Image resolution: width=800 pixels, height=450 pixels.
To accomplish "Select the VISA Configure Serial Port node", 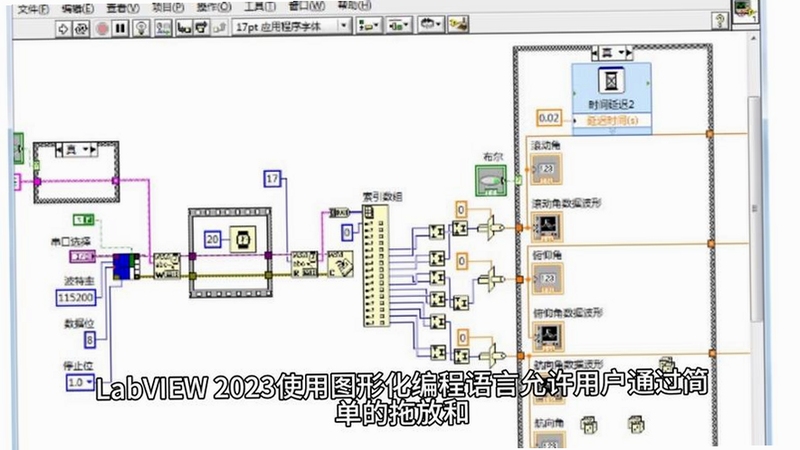I will coord(126,266).
